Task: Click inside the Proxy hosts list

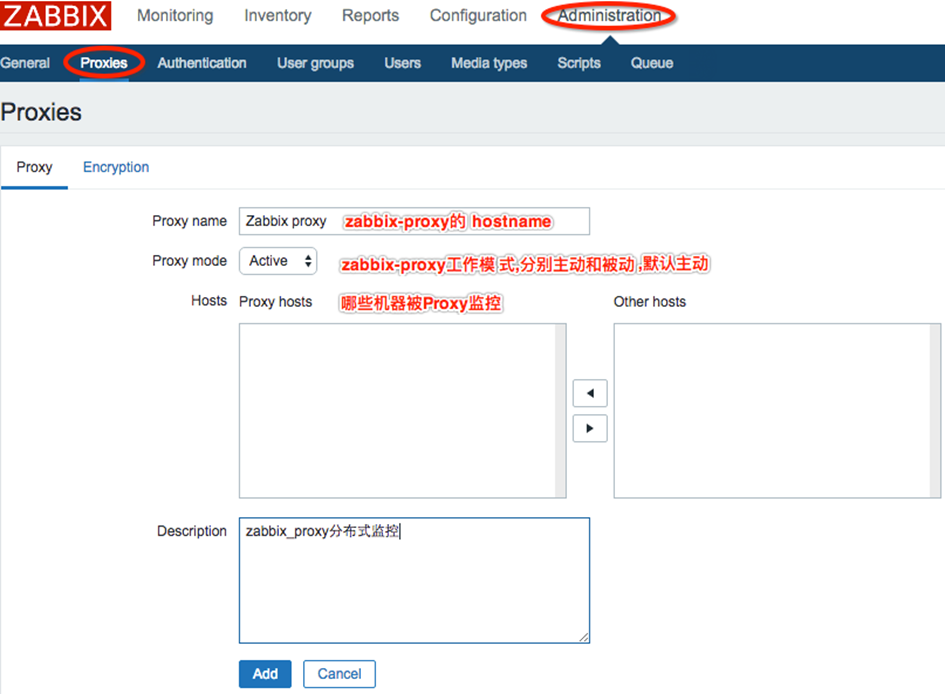Action: pyautogui.click(x=397, y=411)
